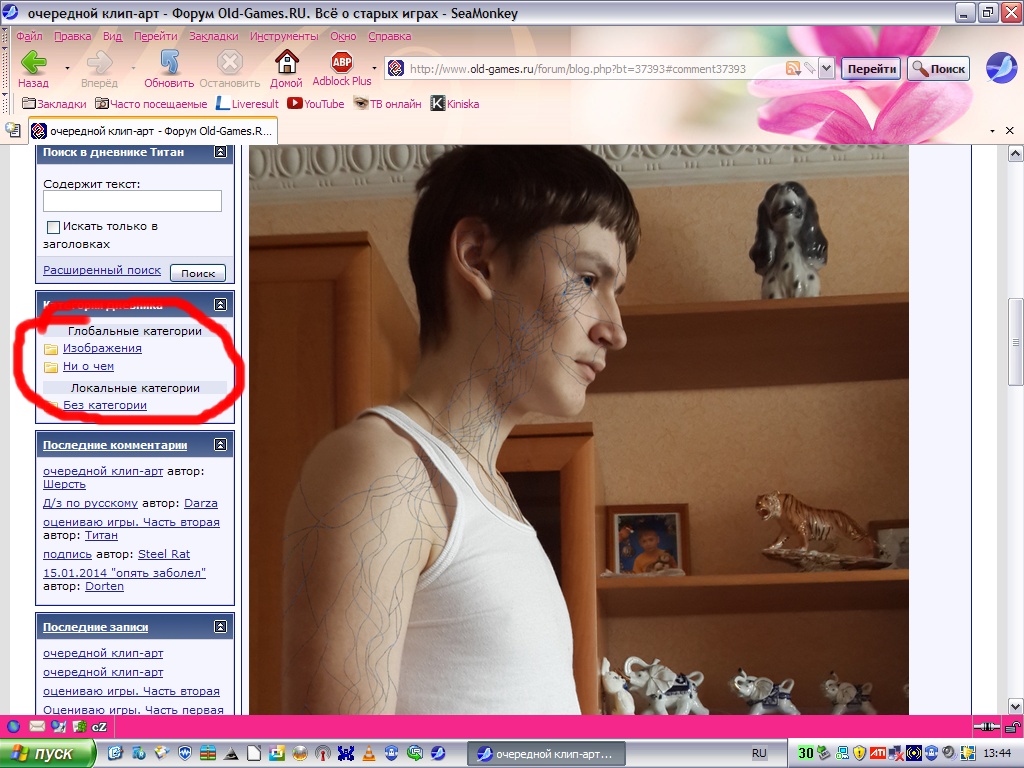Open the Composer icon in status bar
Screen dimensions: 1024x768
pyautogui.click(x=58, y=726)
